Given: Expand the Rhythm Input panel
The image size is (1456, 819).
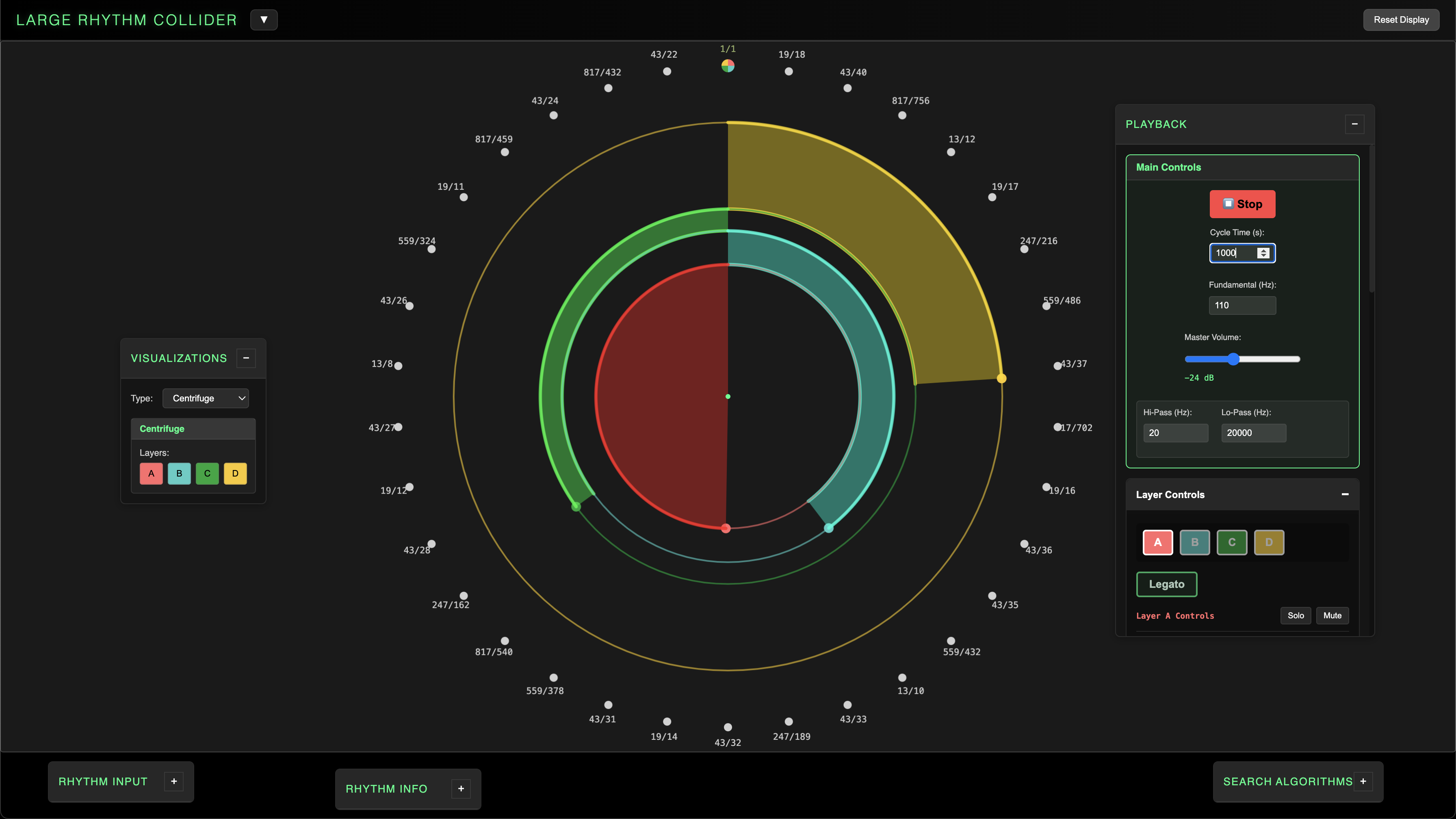Looking at the screenshot, I should (173, 781).
